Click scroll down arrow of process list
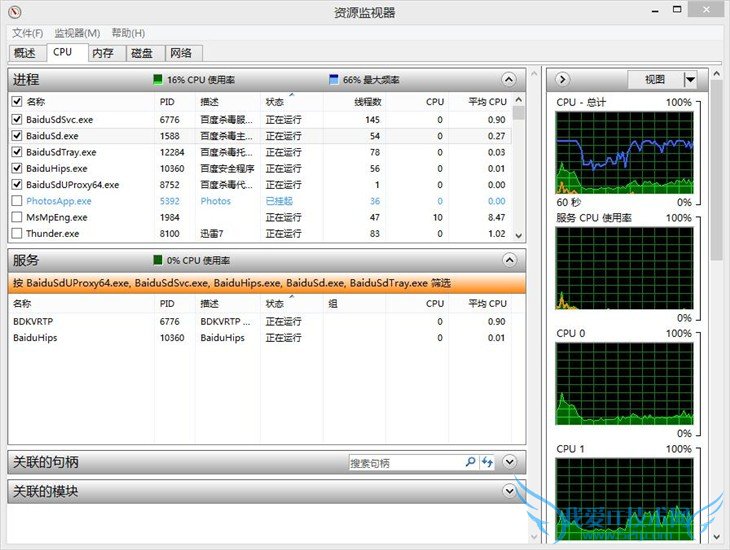The image size is (730, 550). pos(519,236)
